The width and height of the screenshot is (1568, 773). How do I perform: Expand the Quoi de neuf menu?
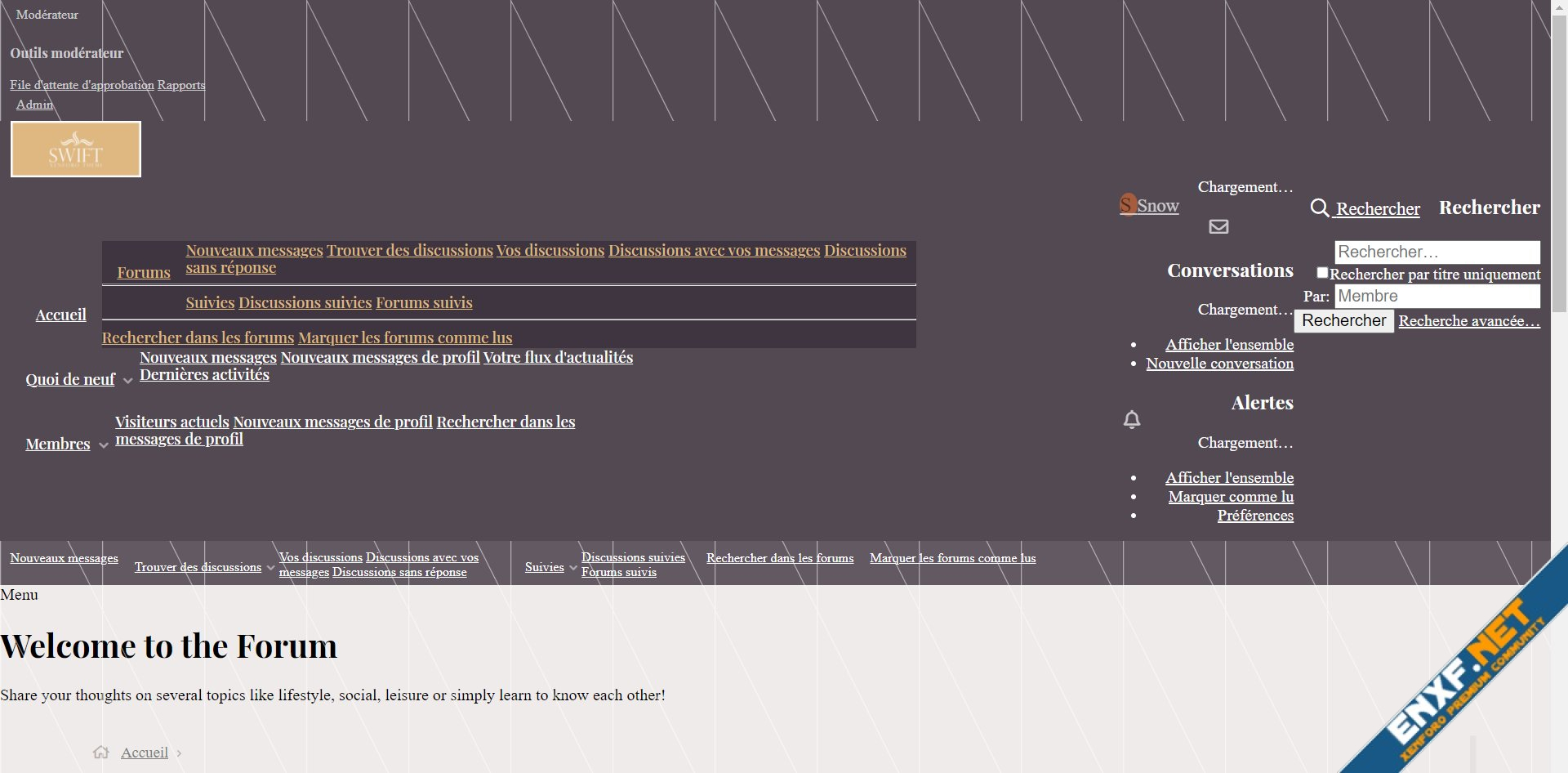tap(127, 381)
